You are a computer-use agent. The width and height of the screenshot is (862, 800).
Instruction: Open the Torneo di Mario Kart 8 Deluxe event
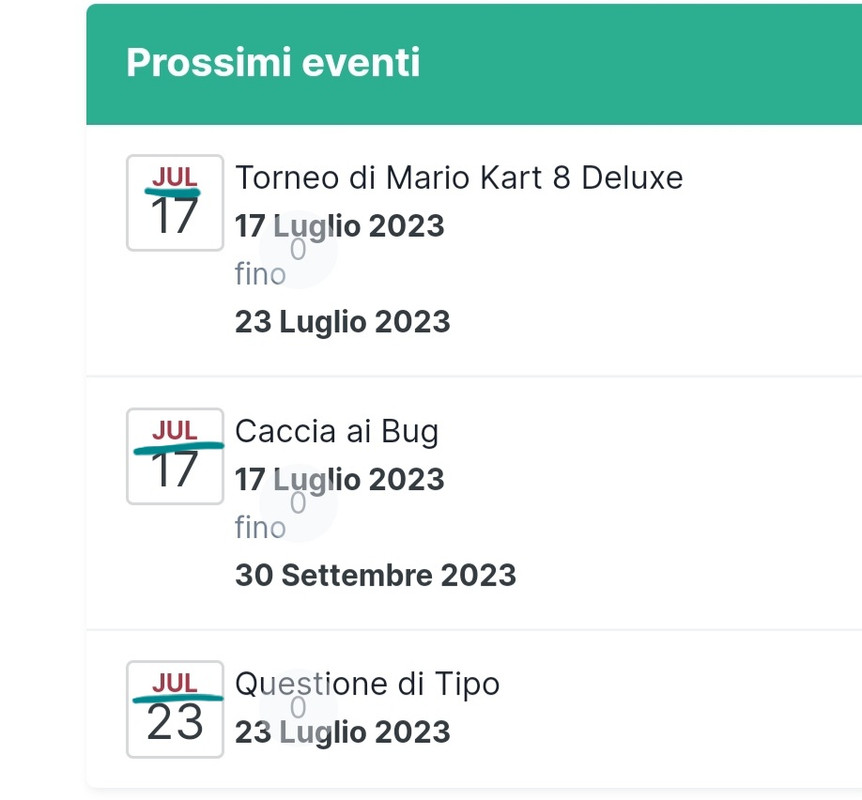pyautogui.click(x=459, y=178)
